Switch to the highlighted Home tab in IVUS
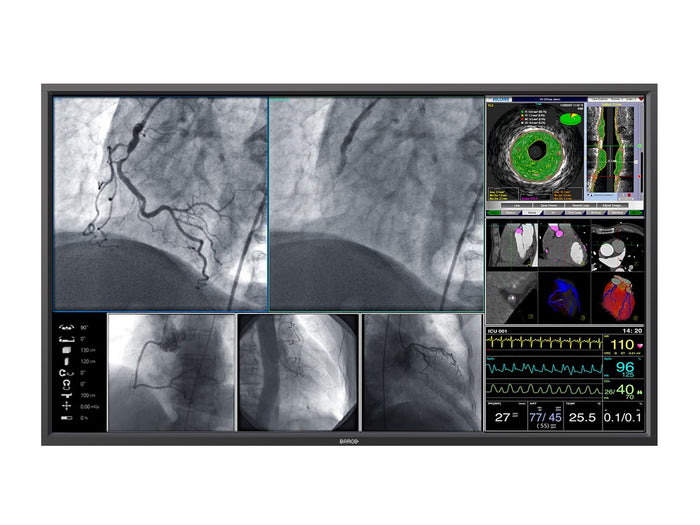Image resolution: width=700 pixels, height=525 pixels. point(532,212)
